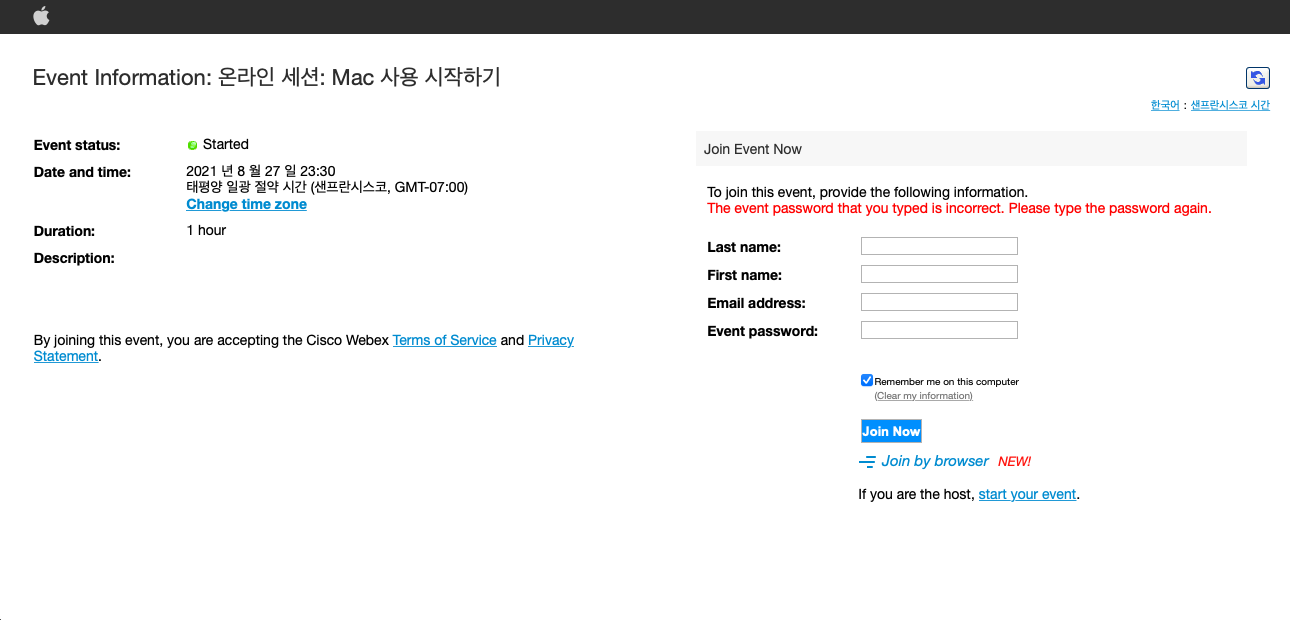The width and height of the screenshot is (1290, 620).
Task: Open the Privacy Statement link
Action: click(x=550, y=340)
